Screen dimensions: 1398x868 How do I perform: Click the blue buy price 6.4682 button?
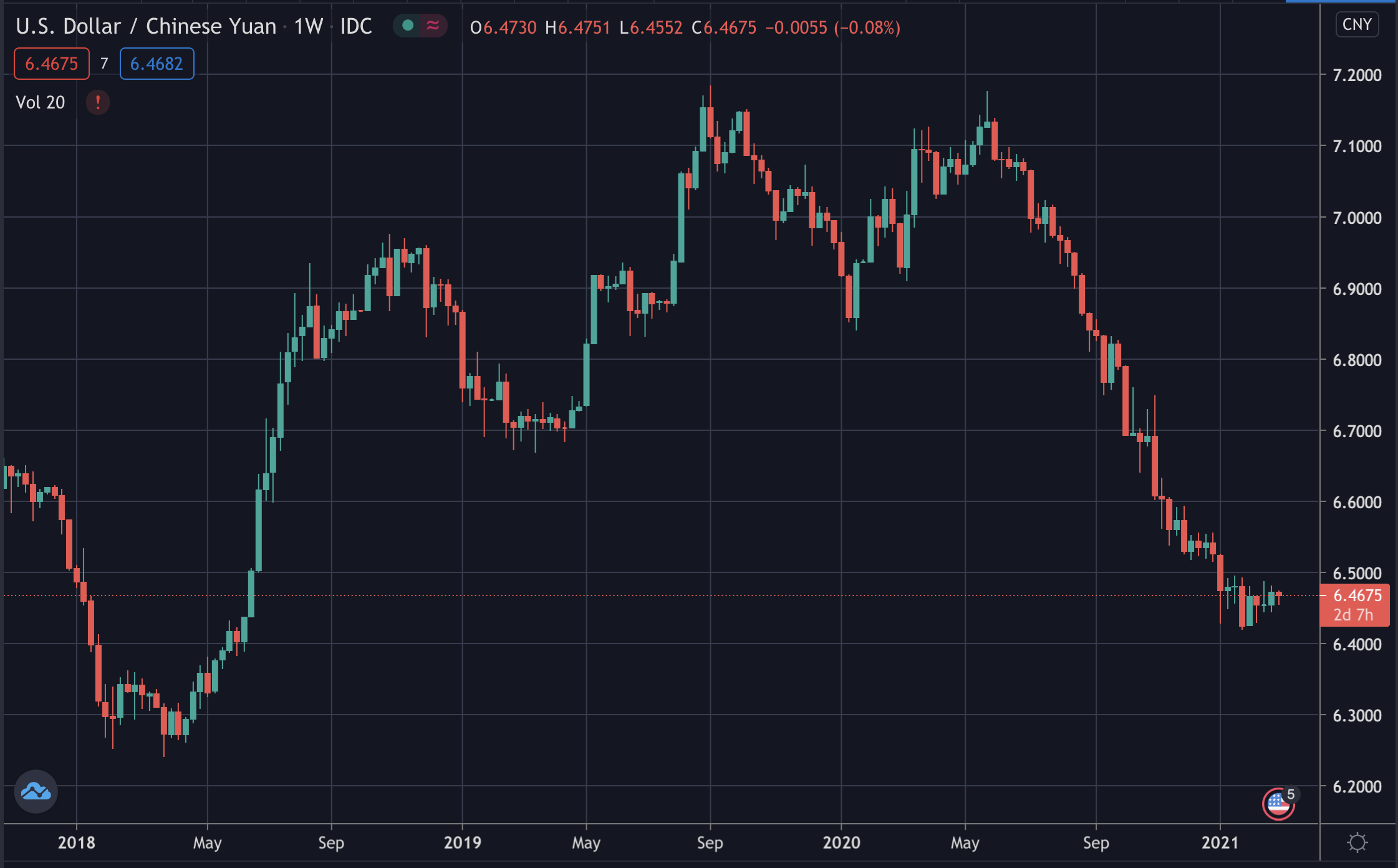tap(157, 64)
